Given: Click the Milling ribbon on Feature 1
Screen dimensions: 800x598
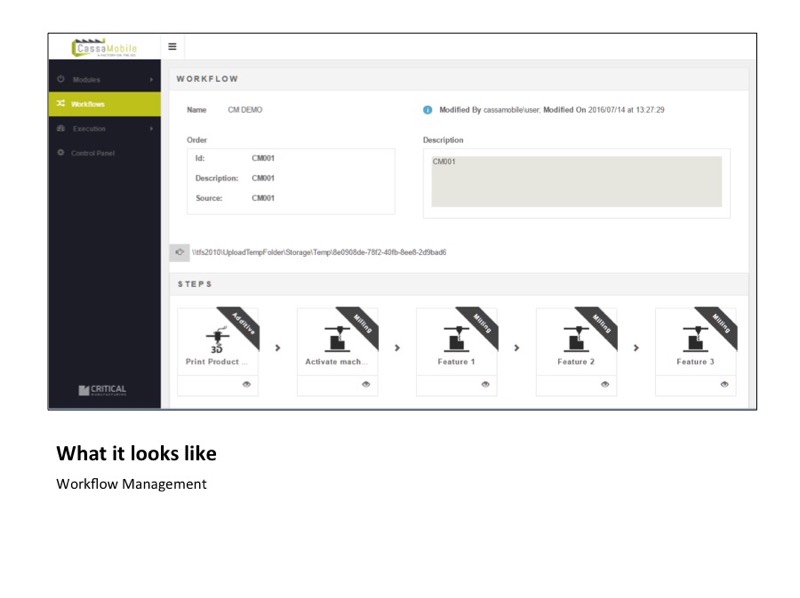Looking at the screenshot, I should 482,323.
